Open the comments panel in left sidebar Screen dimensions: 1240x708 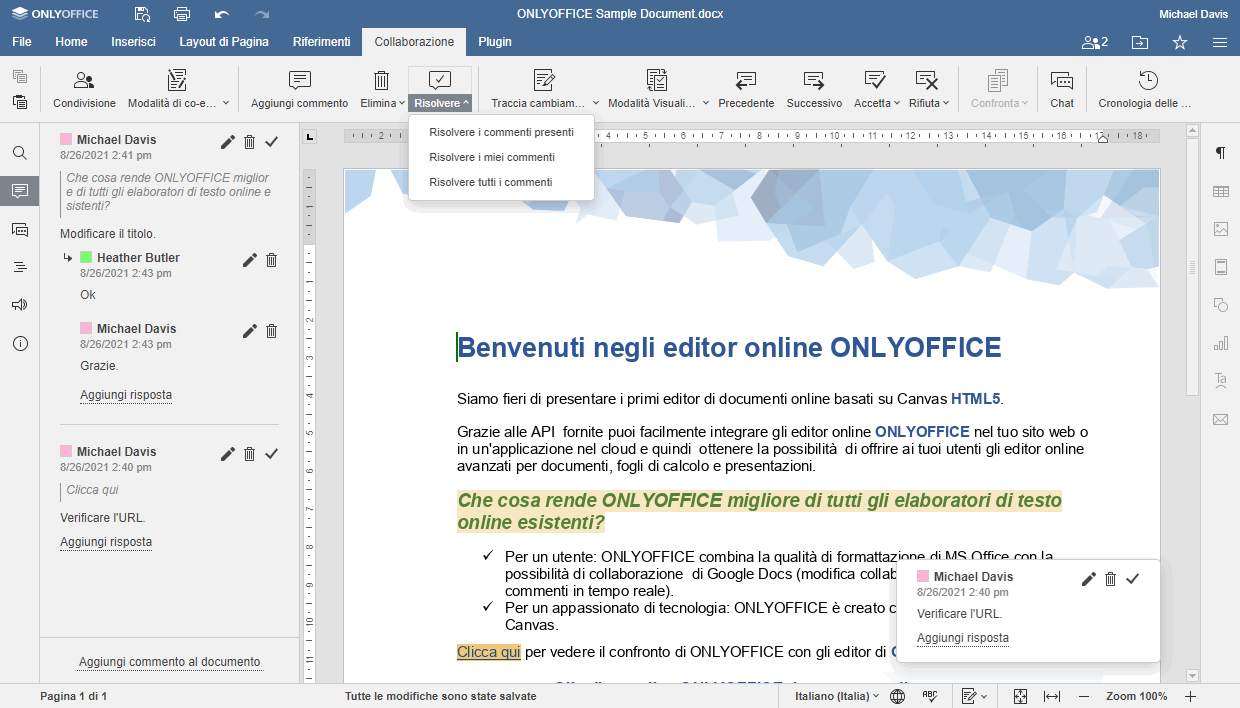click(x=20, y=191)
